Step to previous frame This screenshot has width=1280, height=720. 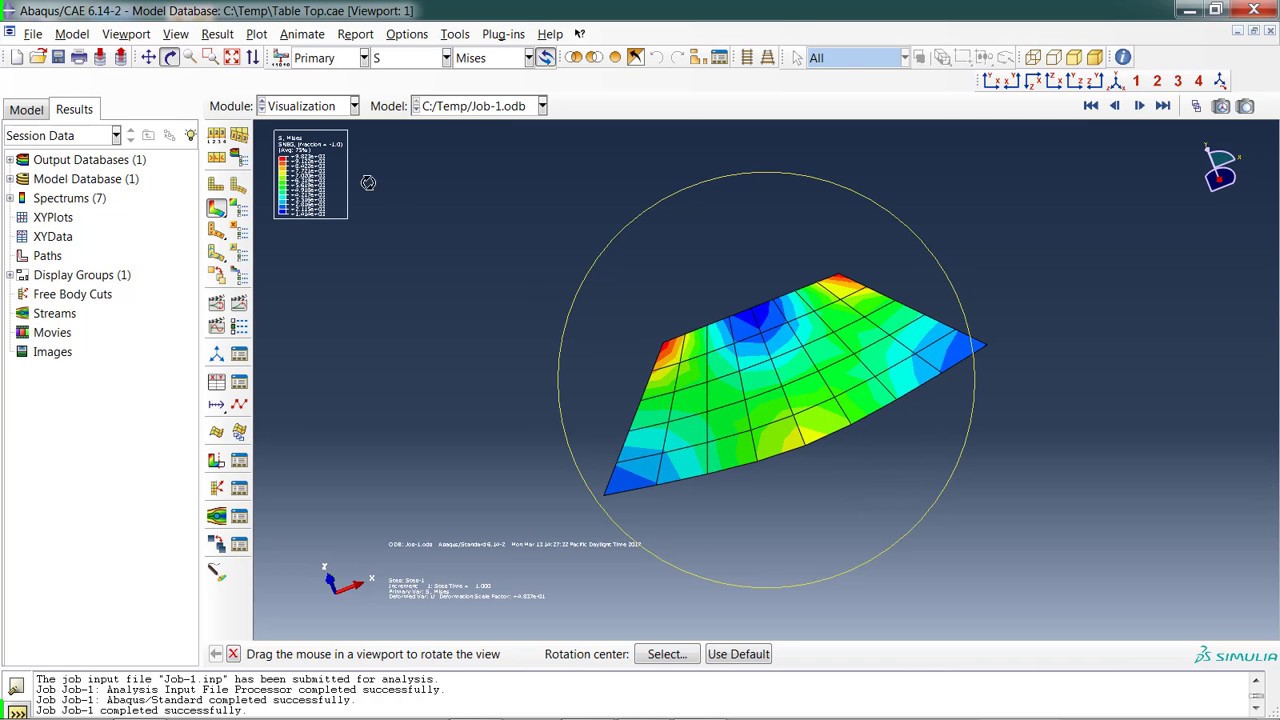pos(1115,106)
